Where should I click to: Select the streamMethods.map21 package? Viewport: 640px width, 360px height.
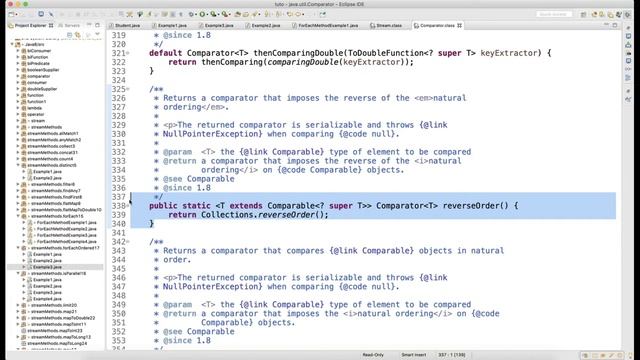tap(53, 311)
